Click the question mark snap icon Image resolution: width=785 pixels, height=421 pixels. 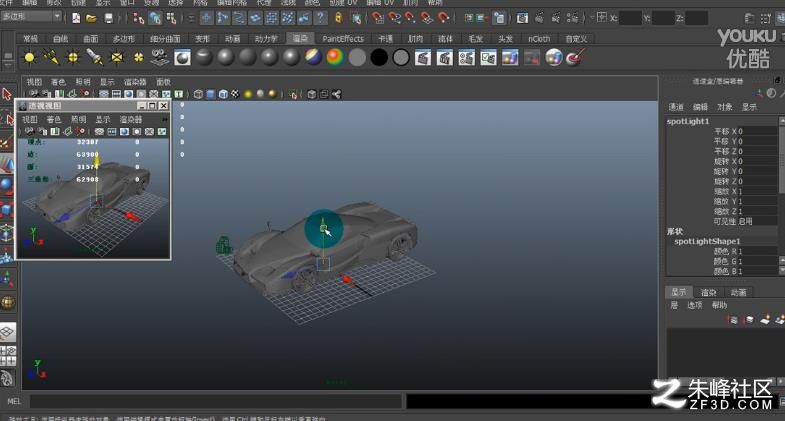tap(320, 18)
